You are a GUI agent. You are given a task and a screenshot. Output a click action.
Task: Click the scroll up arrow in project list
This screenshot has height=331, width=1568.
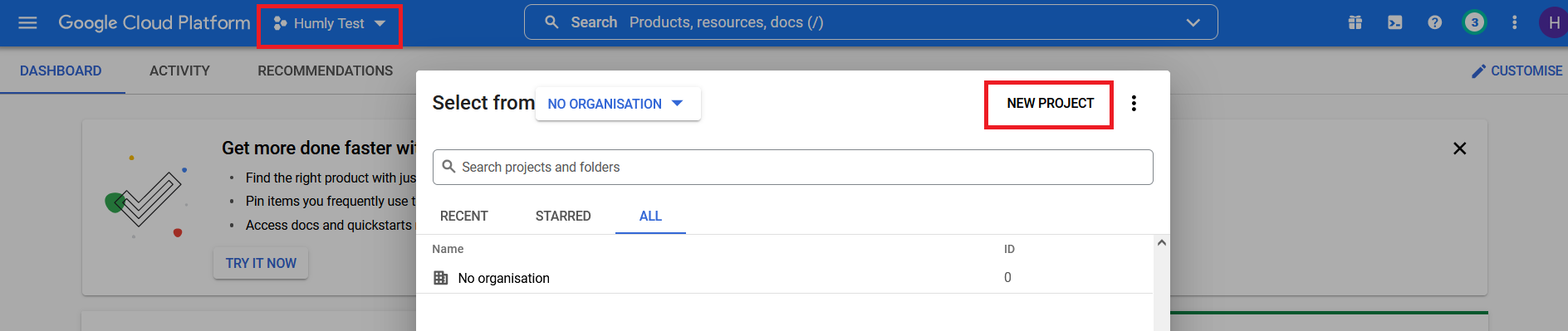pyautogui.click(x=1162, y=242)
